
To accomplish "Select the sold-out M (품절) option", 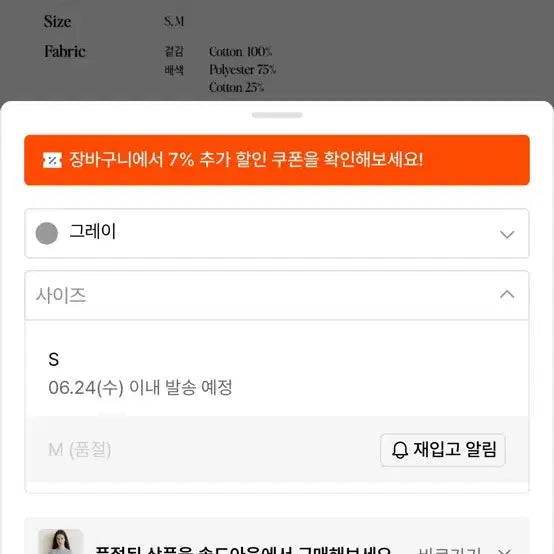I will (x=79, y=450).
